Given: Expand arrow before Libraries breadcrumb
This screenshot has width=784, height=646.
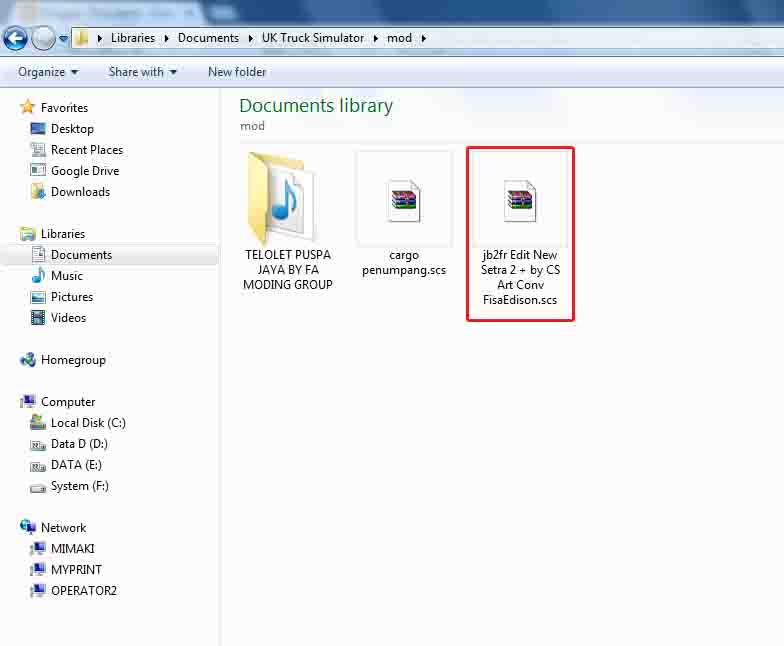Looking at the screenshot, I should pos(100,38).
